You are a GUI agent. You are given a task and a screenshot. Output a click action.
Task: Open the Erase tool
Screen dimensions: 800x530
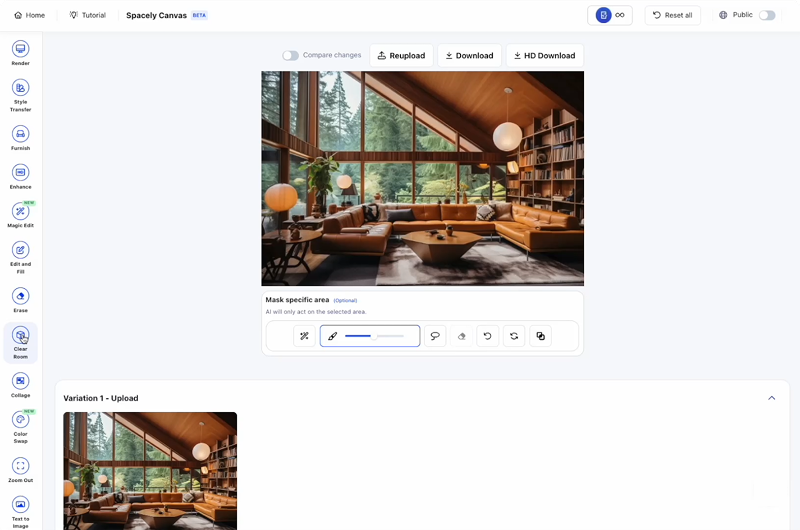(20, 296)
